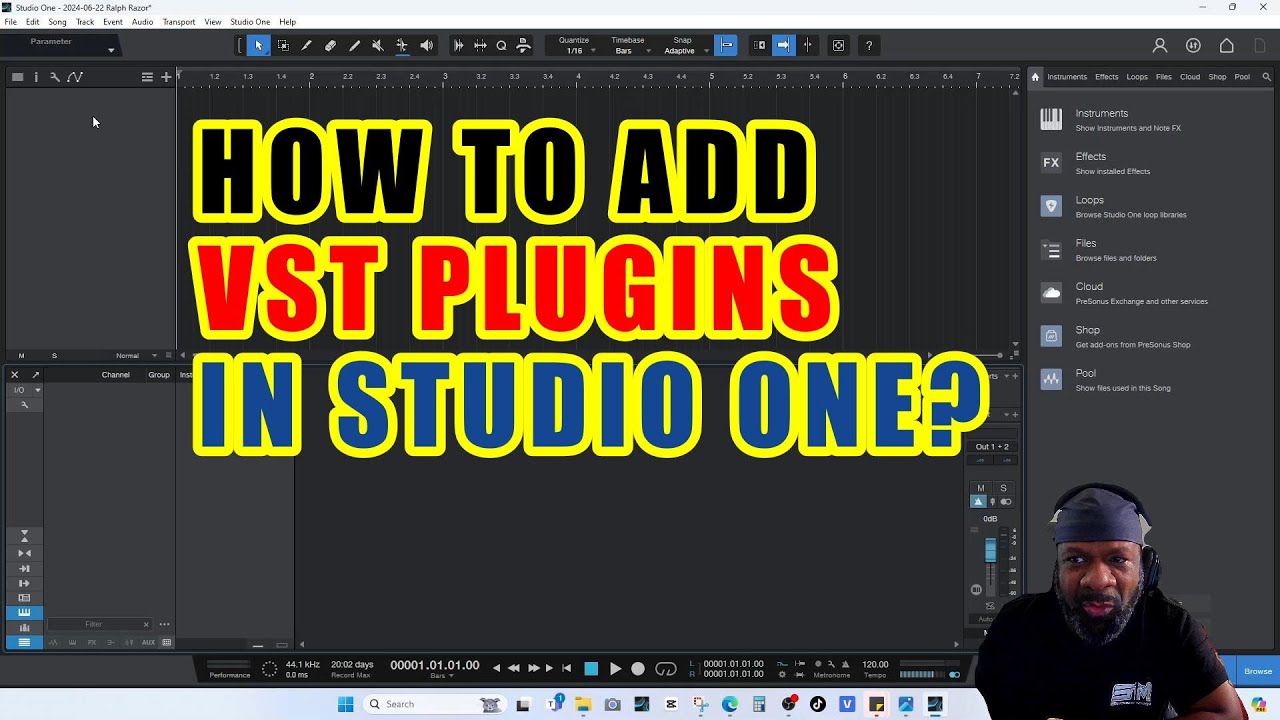Open Instruments and Note FX browser entry
Image resolution: width=1280 pixels, height=720 pixels.
click(x=1127, y=120)
